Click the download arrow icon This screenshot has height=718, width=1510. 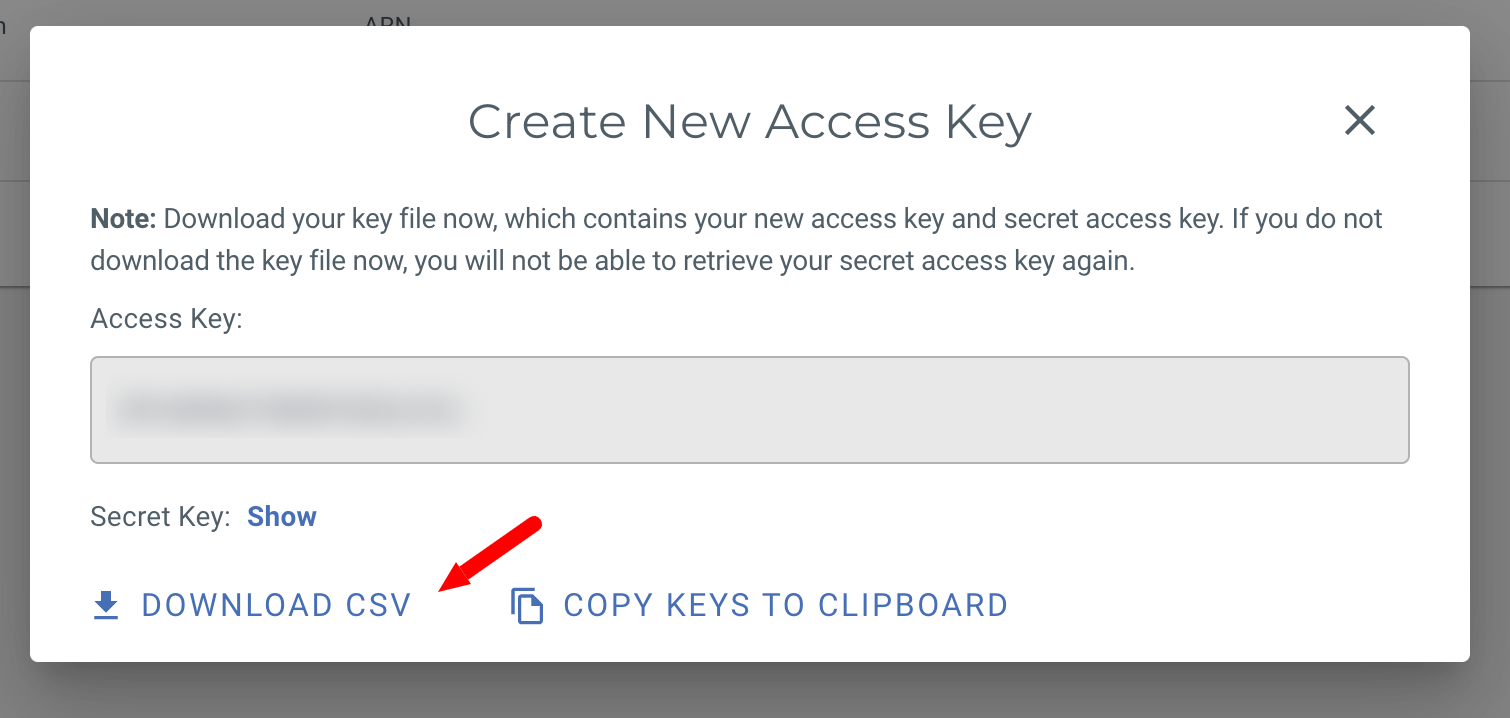pyautogui.click(x=106, y=605)
